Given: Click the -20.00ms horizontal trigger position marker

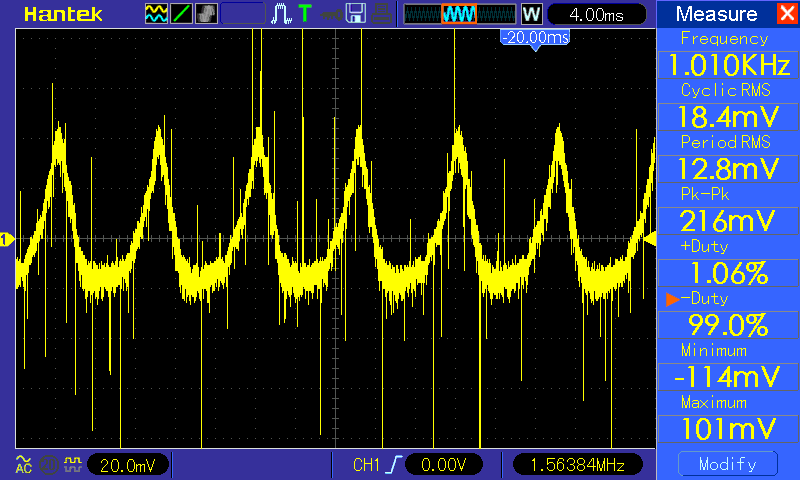Looking at the screenshot, I should point(535,39).
